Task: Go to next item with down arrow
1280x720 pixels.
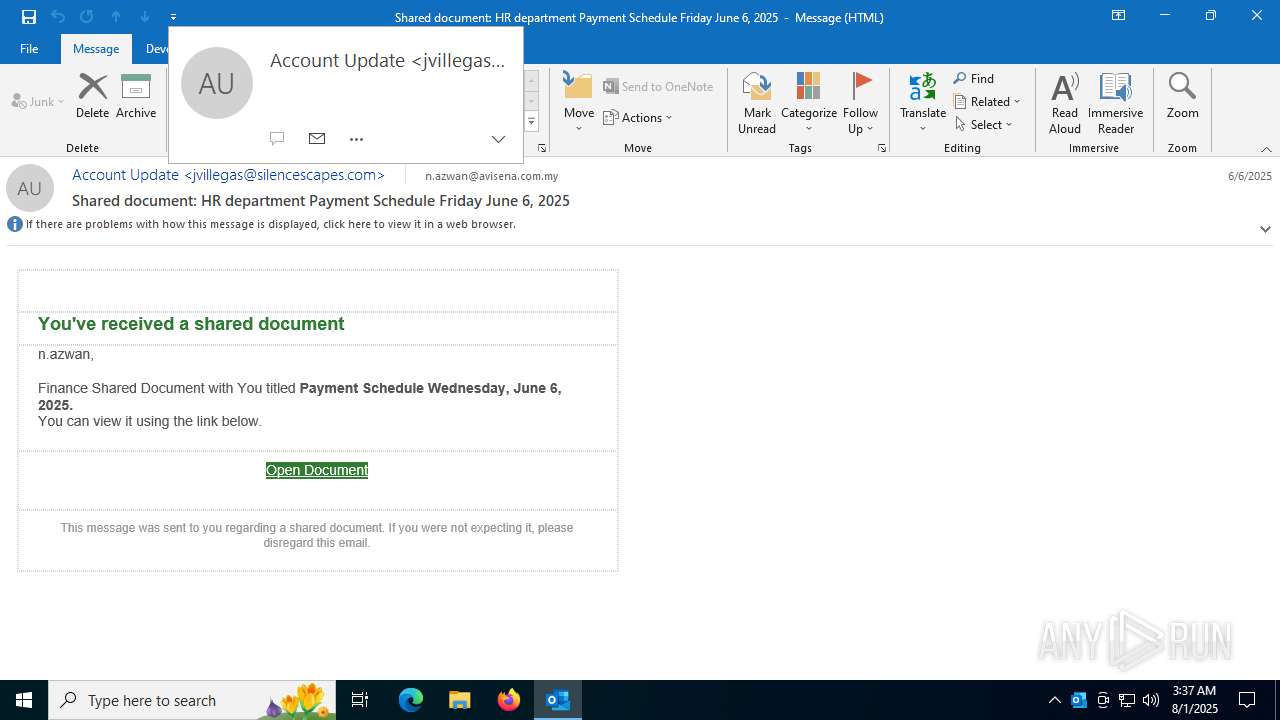Action: click(144, 16)
